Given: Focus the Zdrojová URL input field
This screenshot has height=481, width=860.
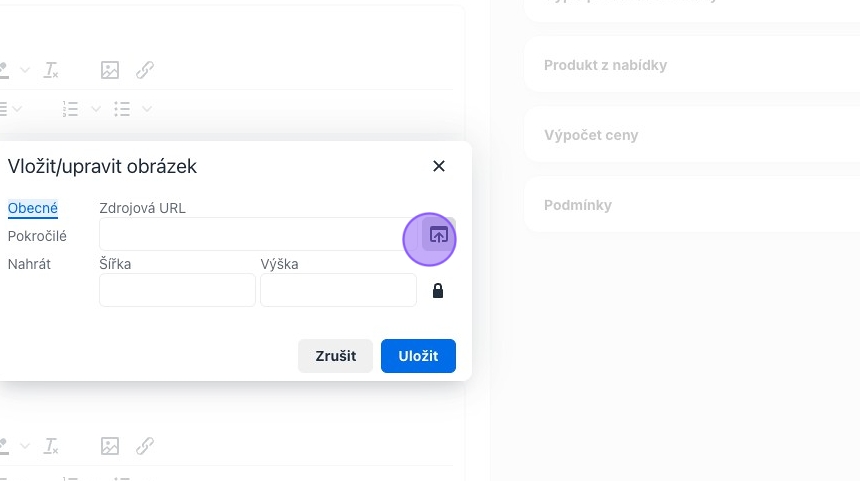Looking at the screenshot, I should [x=258, y=234].
